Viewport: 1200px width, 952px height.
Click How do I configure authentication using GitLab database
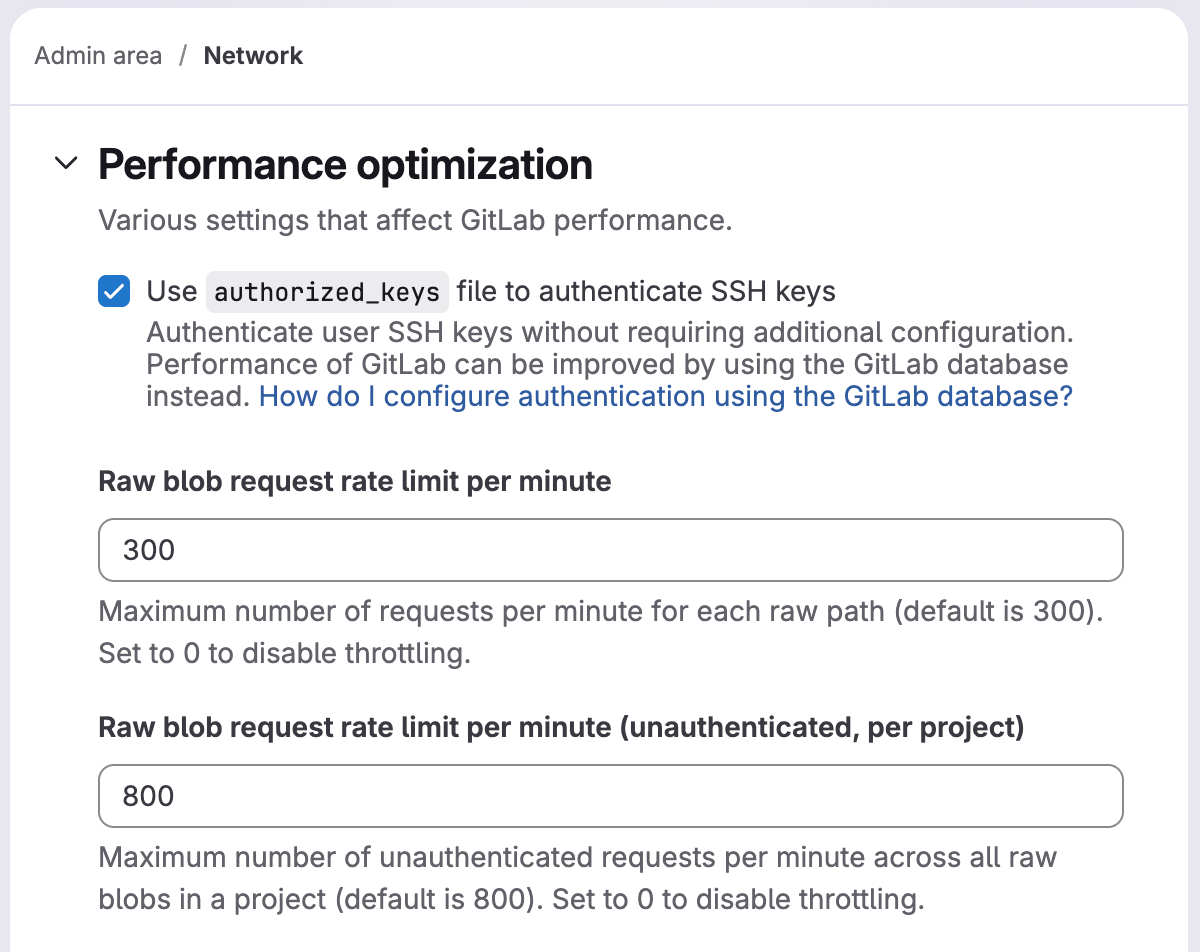click(x=665, y=396)
